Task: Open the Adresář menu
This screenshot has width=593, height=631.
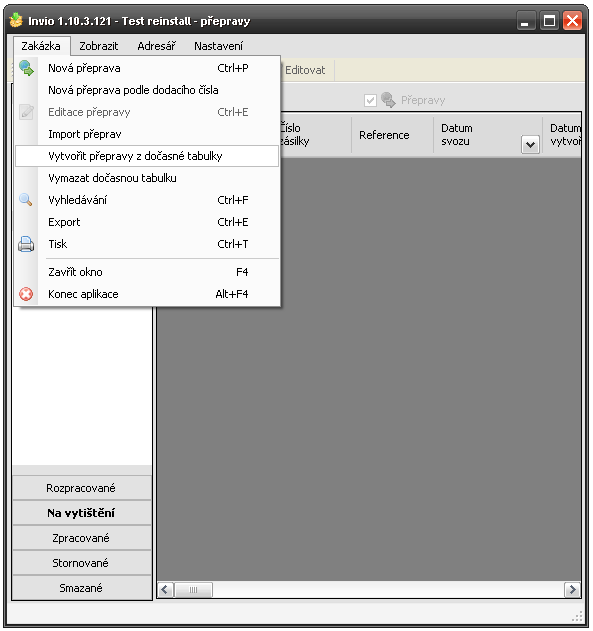Action: coord(156,46)
